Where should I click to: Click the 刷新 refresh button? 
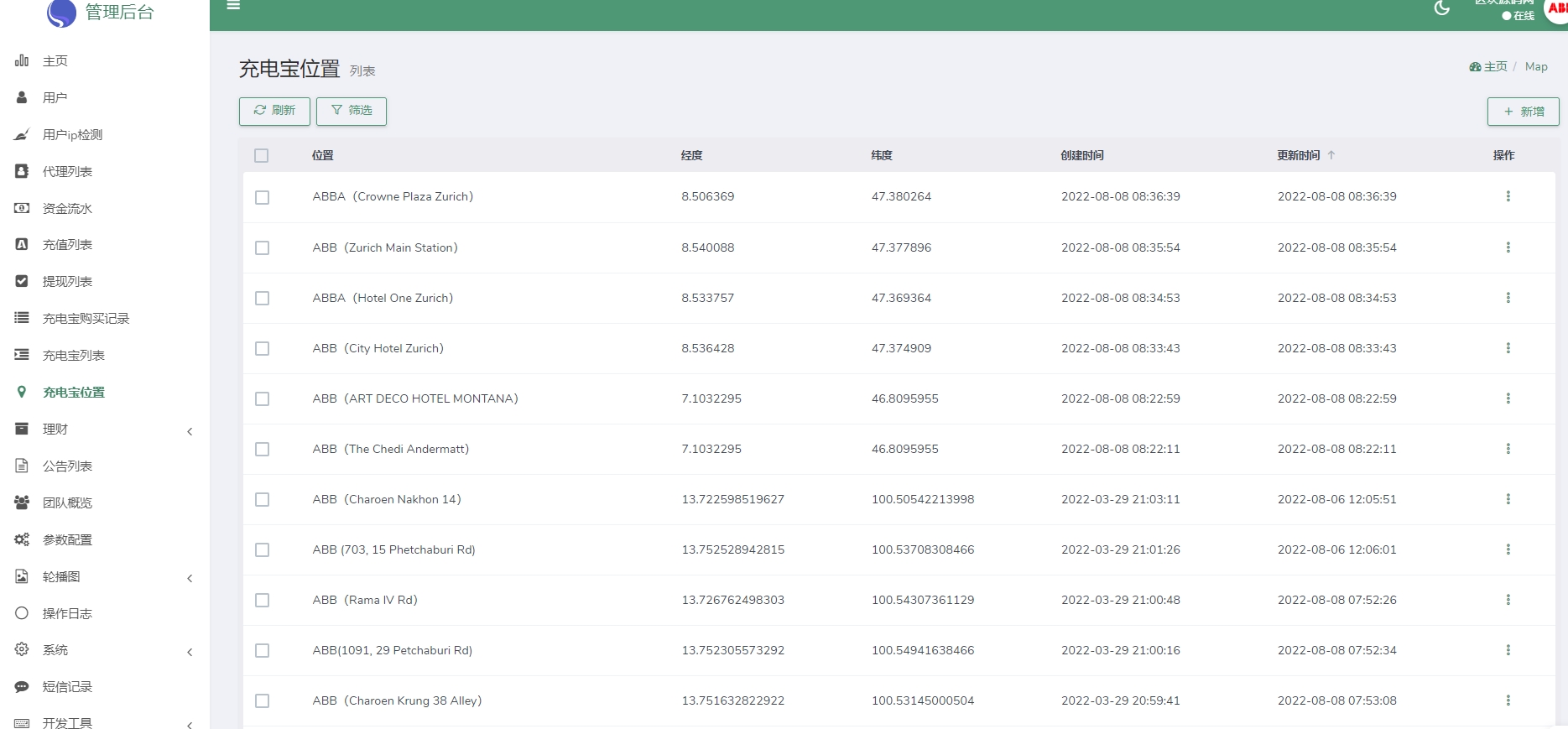coord(274,111)
